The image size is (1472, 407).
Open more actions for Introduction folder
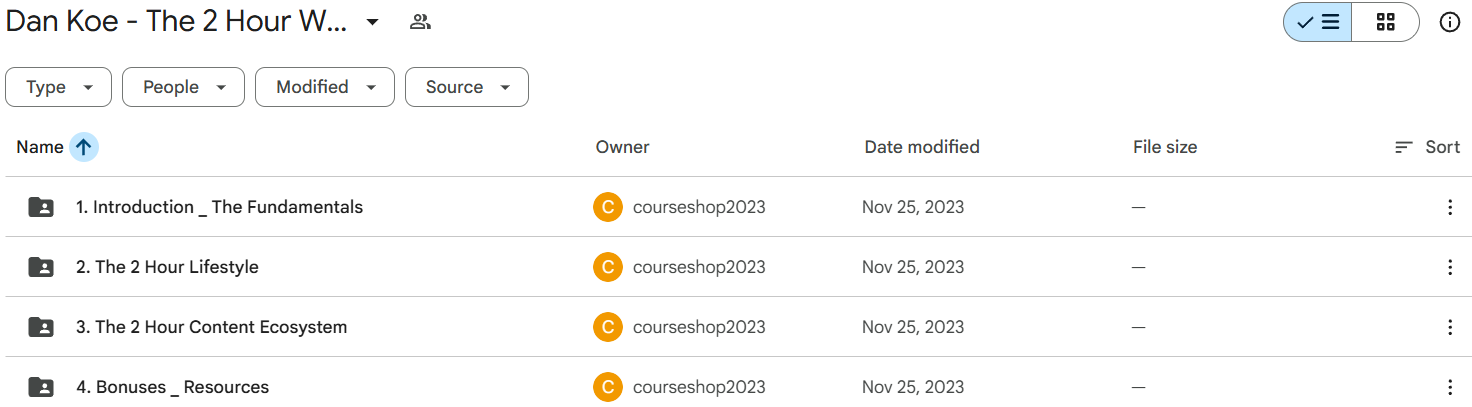pyautogui.click(x=1449, y=207)
